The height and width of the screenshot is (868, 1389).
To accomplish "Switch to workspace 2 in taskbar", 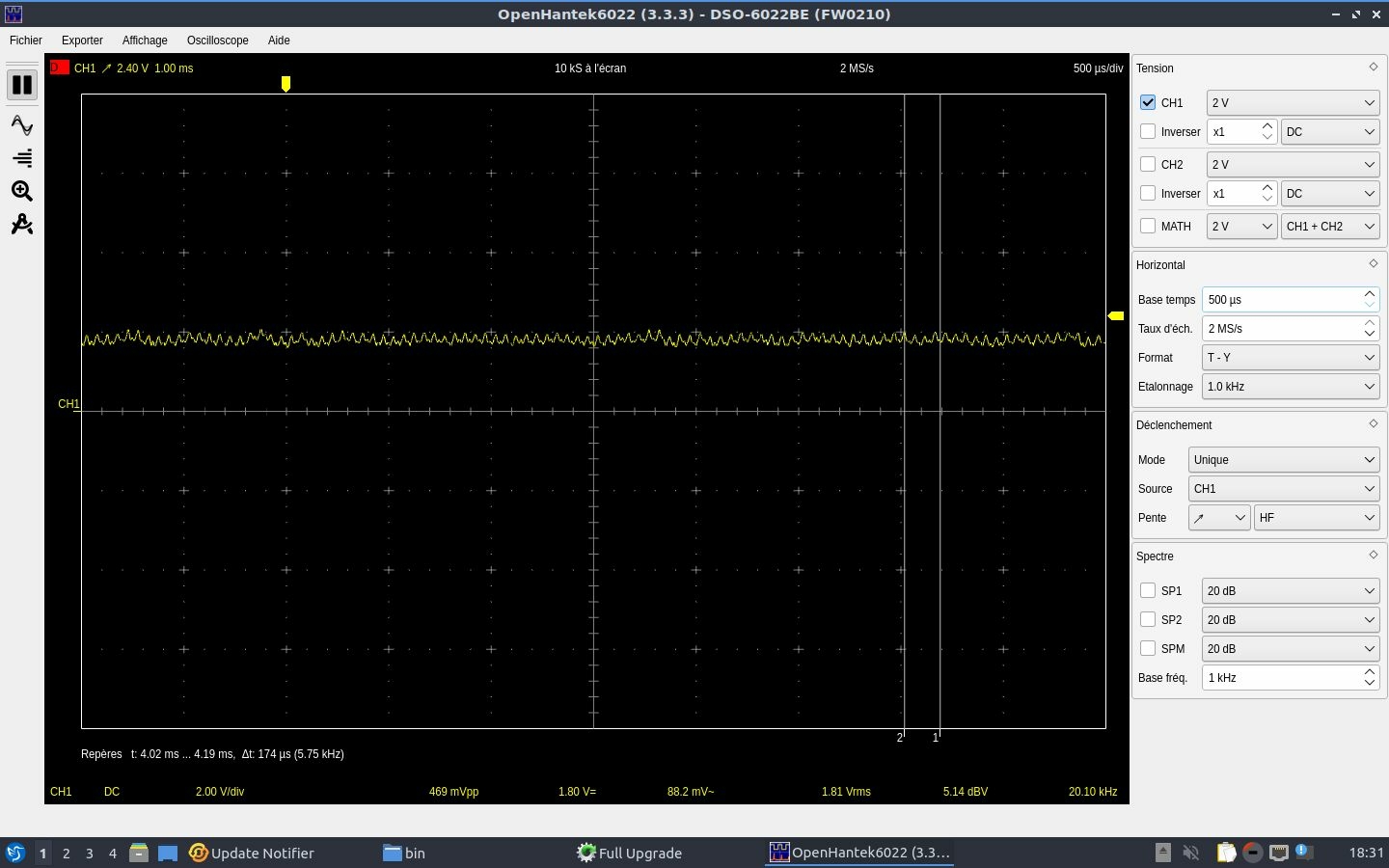I will coord(66,853).
